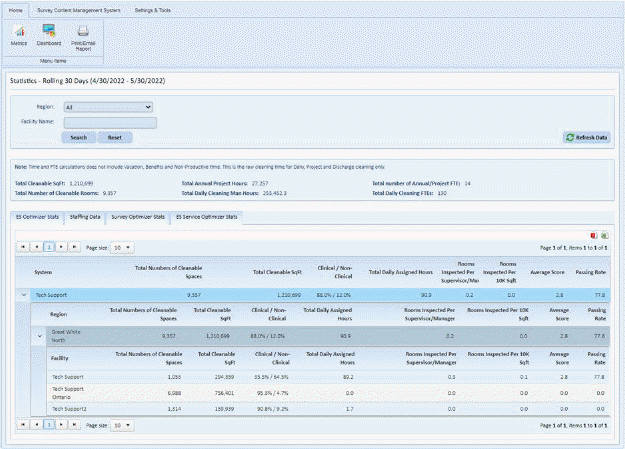The width and height of the screenshot is (625, 449).
Task: Click the Search button
Action: pyautogui.click(x=78, y=136)
